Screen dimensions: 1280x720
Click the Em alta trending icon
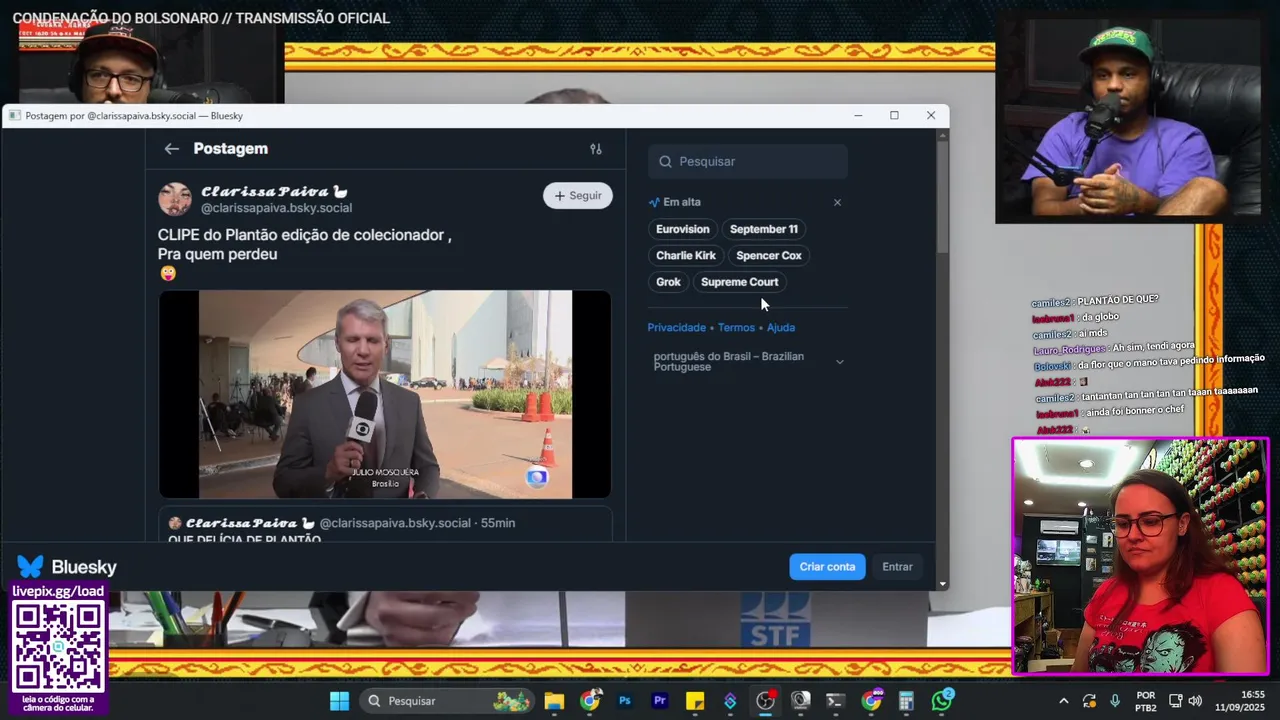pyautogui.click(x=654, y=202)
